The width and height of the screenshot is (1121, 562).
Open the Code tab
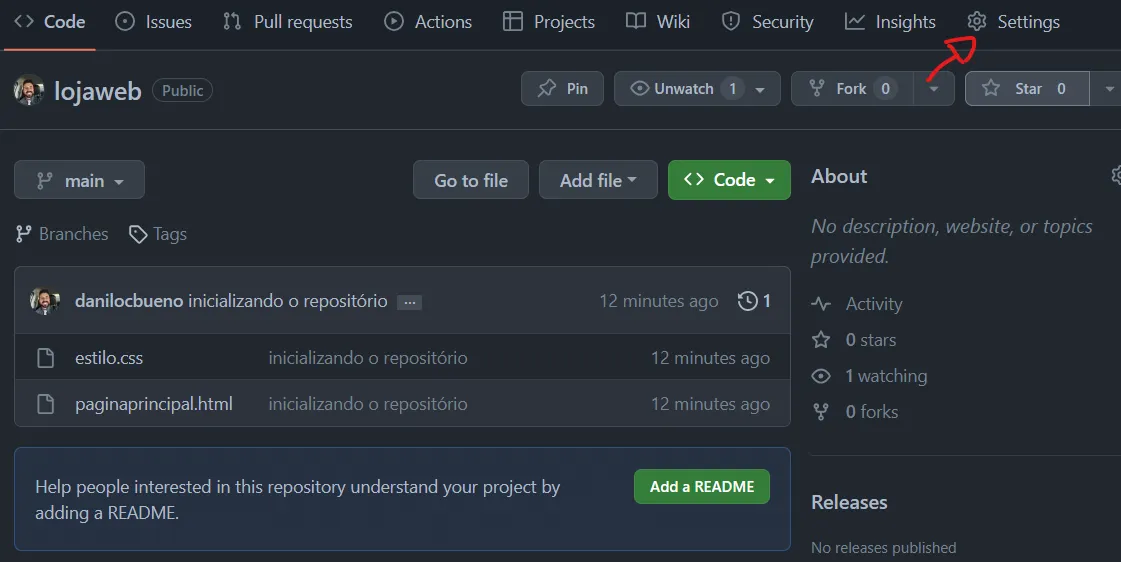click(x=49, y=22)
